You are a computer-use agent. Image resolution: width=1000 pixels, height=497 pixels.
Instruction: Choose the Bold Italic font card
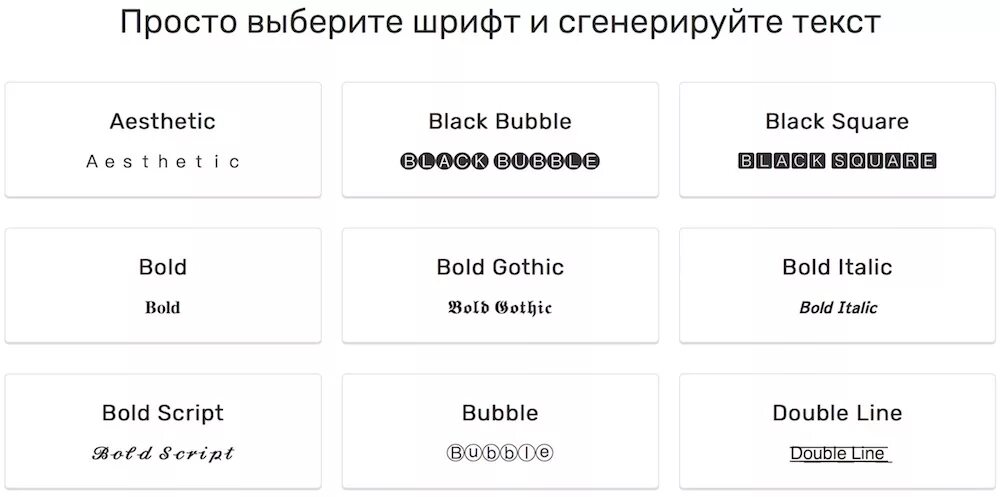click(x=837, y=285)
